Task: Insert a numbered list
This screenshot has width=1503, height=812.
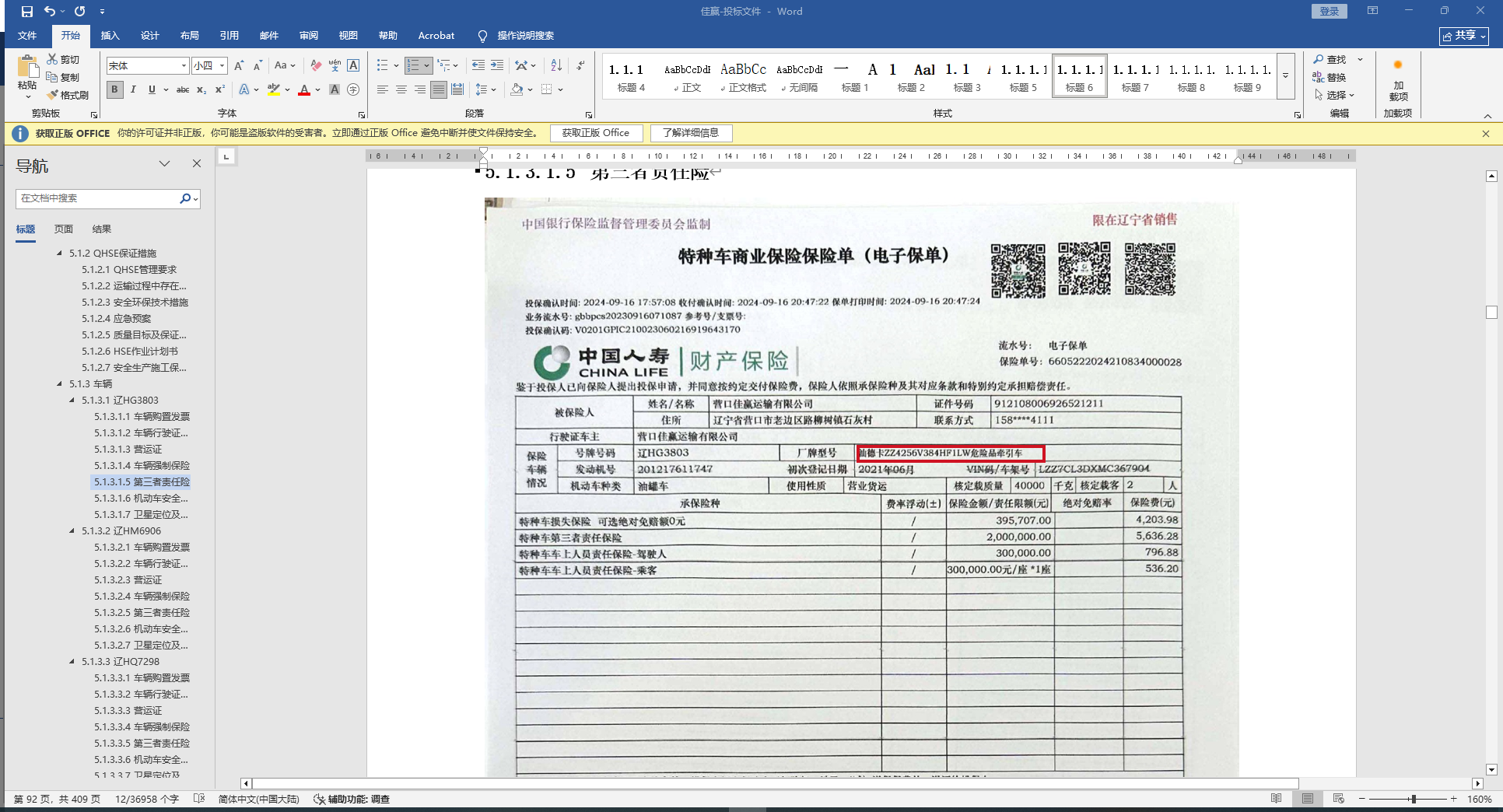Action: click(413, 66)
